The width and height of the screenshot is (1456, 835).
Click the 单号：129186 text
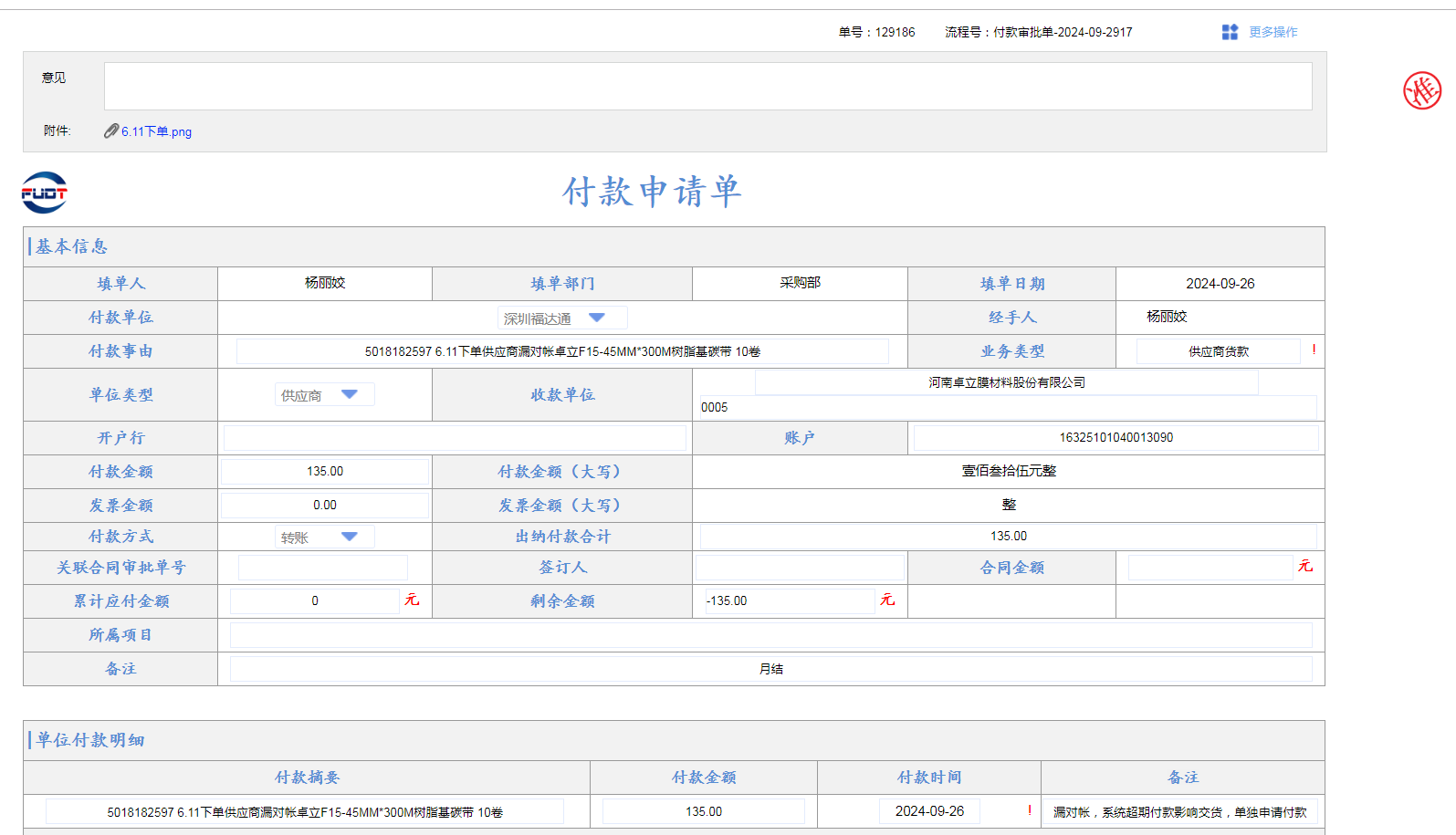(876, 32)
